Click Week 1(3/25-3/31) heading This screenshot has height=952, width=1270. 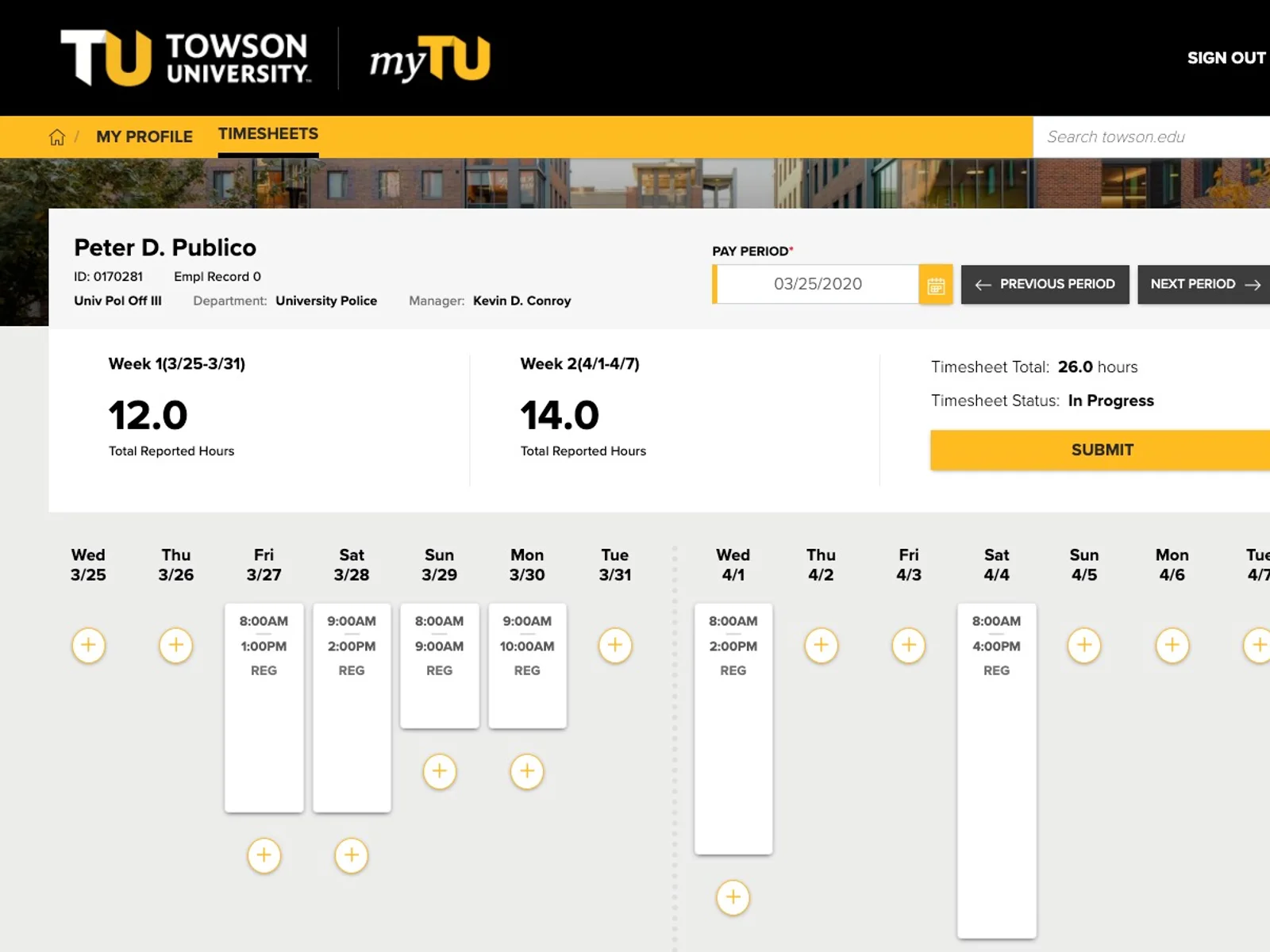tap(177, 364)
